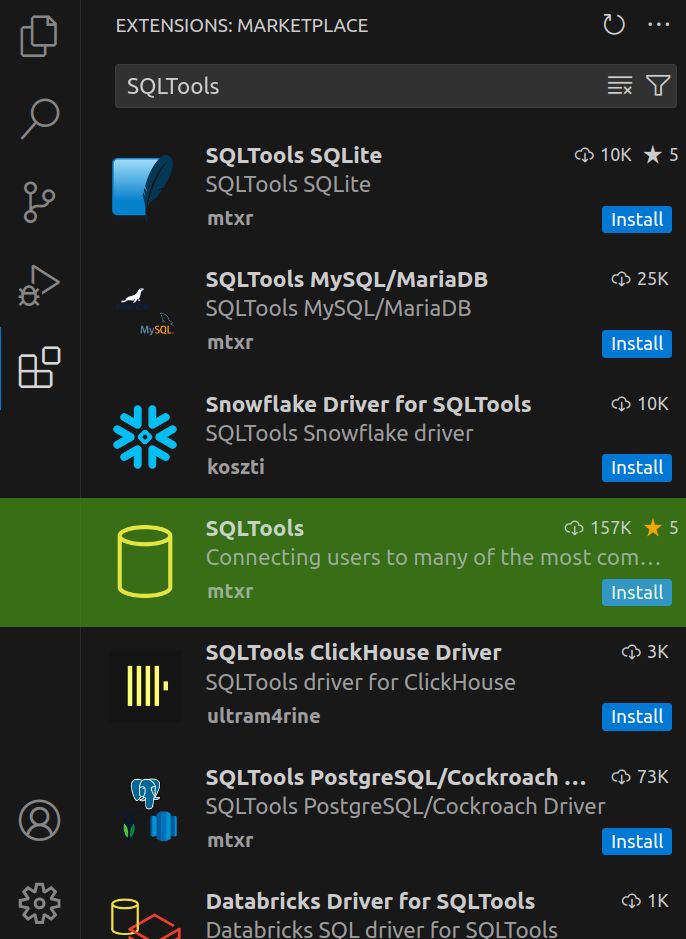This screenshot has height=939, width=686.
Task: Click the EXTENSIONS: MARKETPLACE header
Action: tap(242, 26)
